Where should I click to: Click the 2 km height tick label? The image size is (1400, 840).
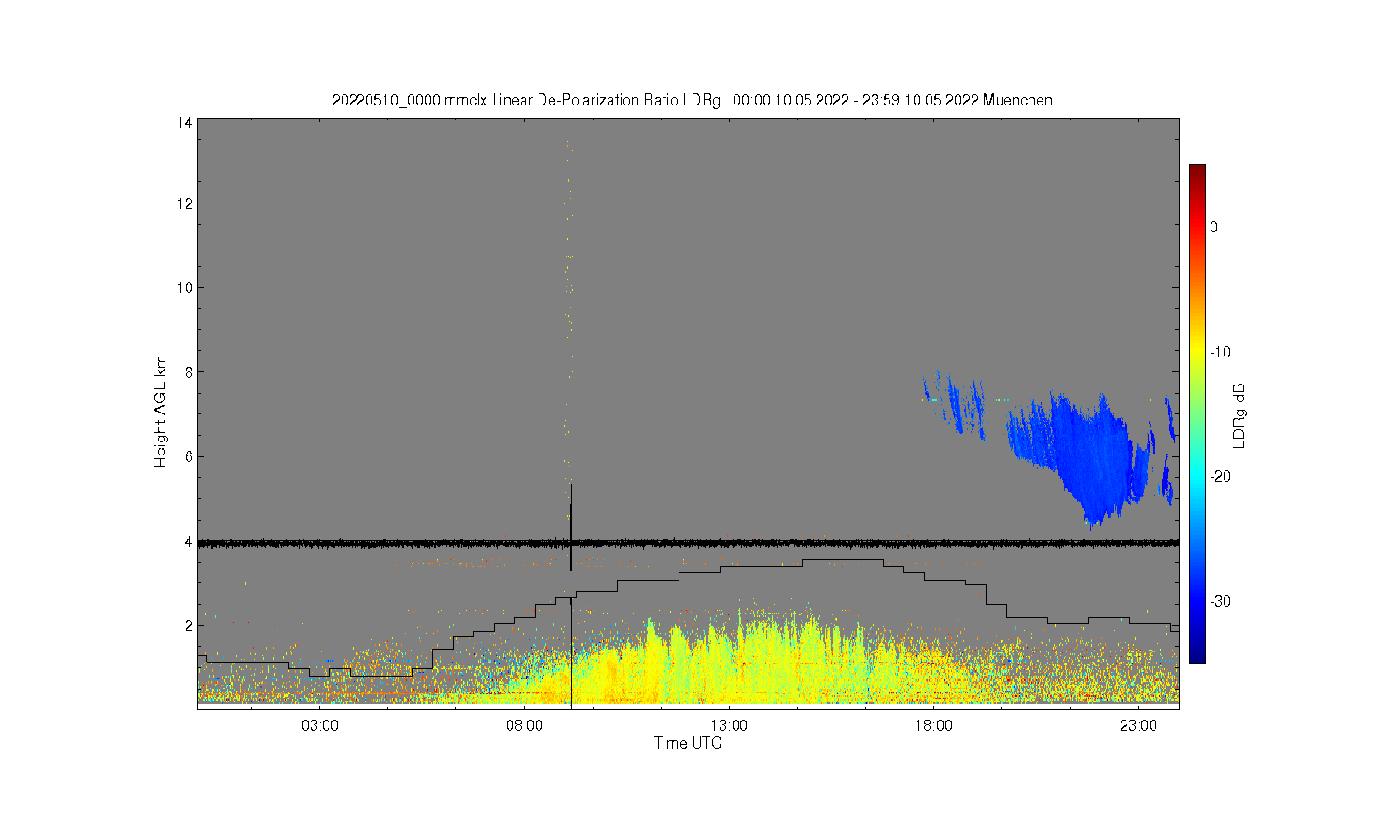click(189, 625)
